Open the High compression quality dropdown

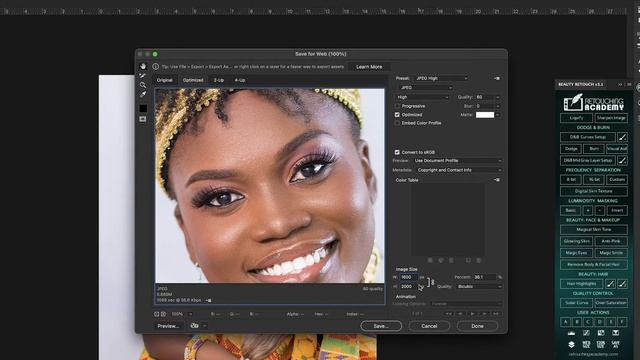pos(422,97)
